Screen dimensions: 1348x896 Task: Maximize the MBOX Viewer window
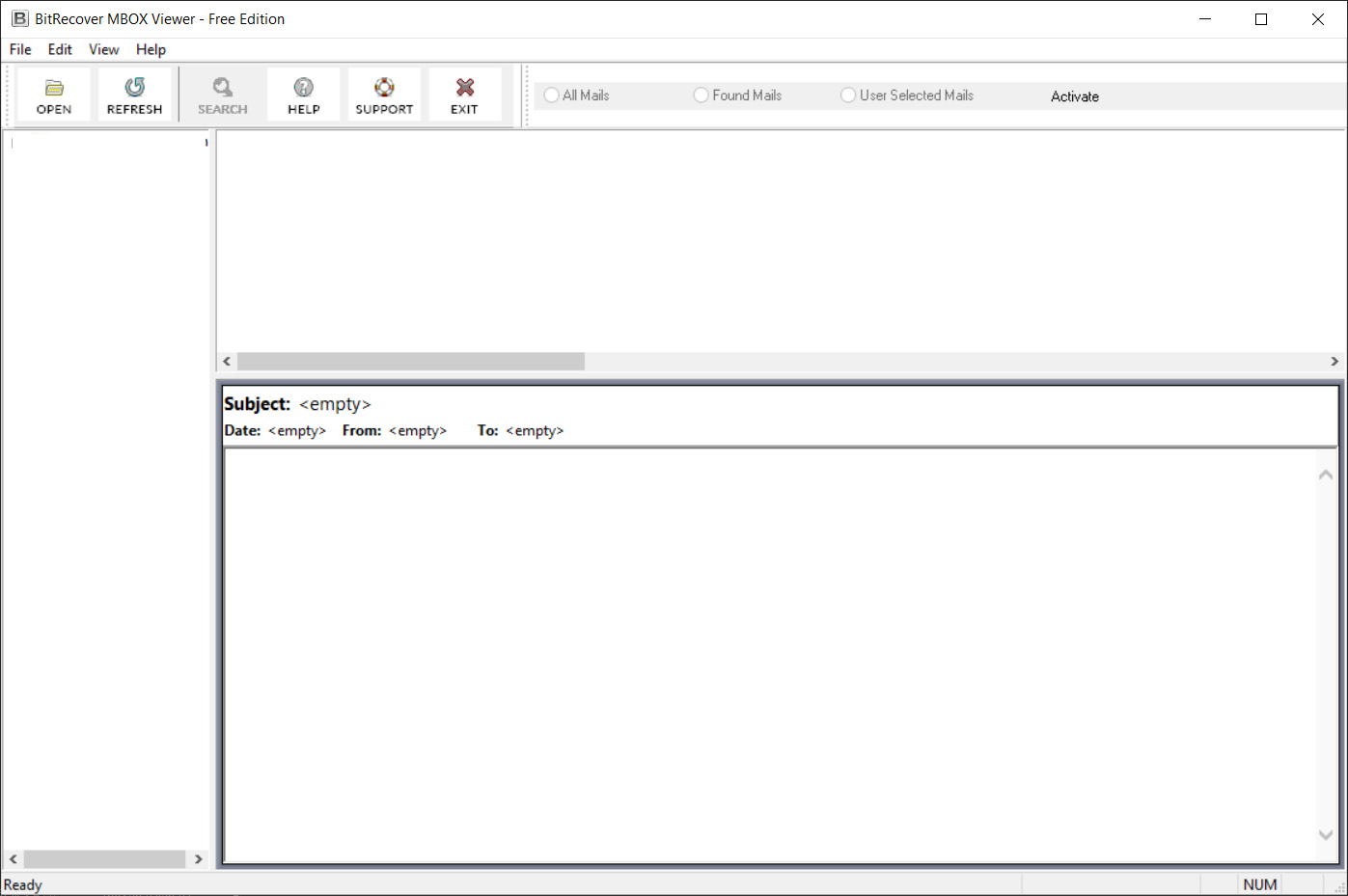pos(1261,19)
